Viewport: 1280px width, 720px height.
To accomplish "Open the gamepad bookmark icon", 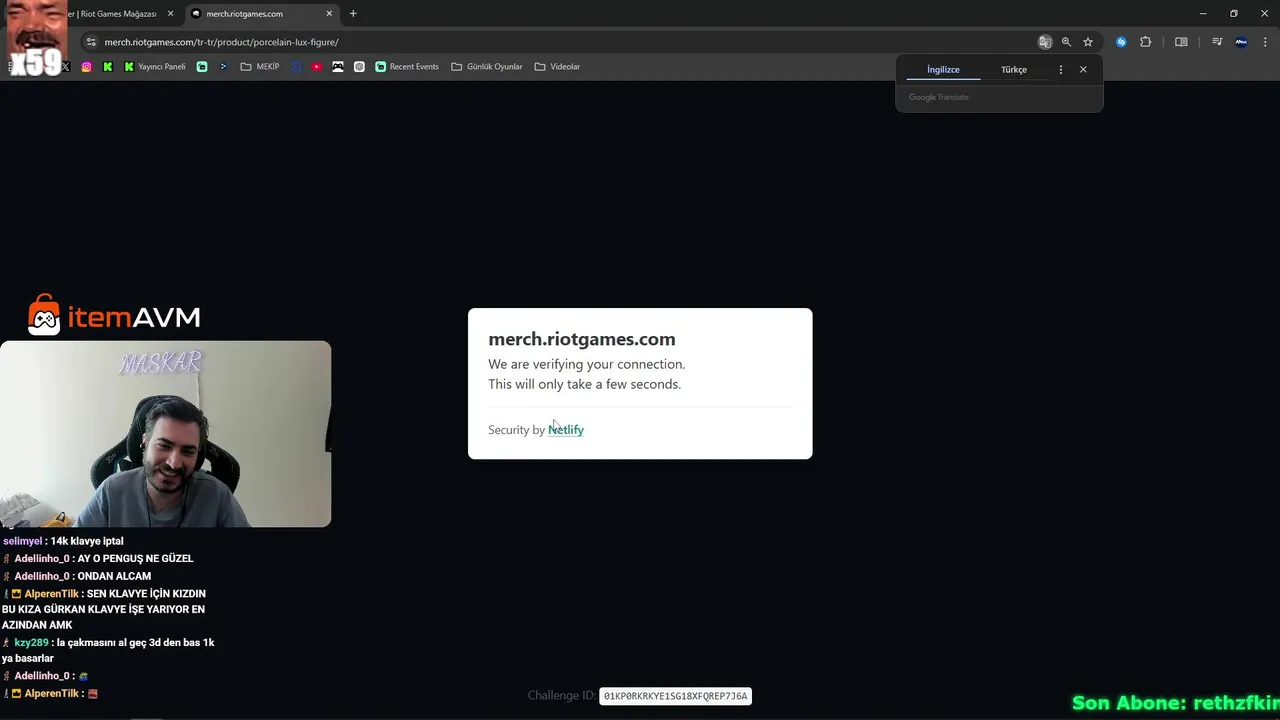I will click(338, 67).
